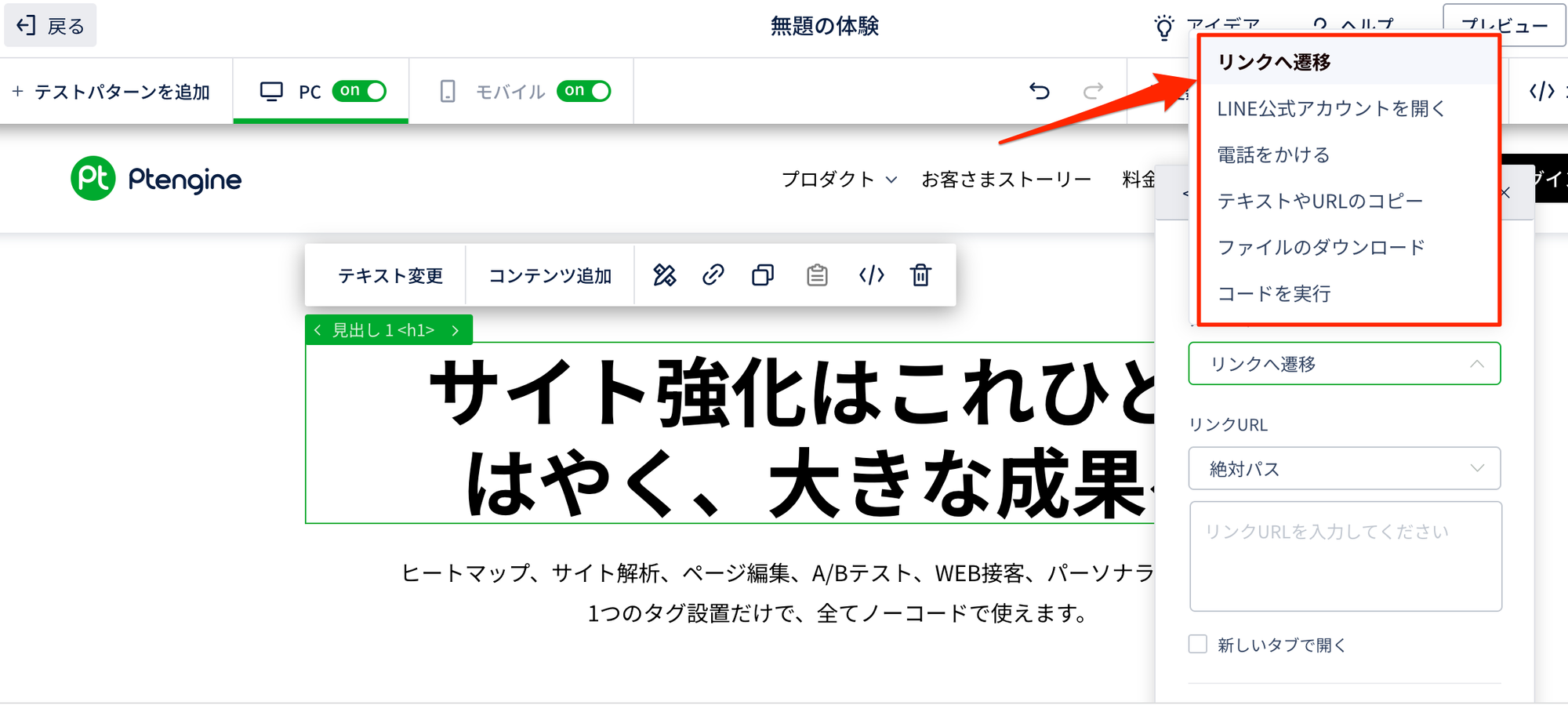
Task: Open the code edit icon in toolbar
Action: 871,275
